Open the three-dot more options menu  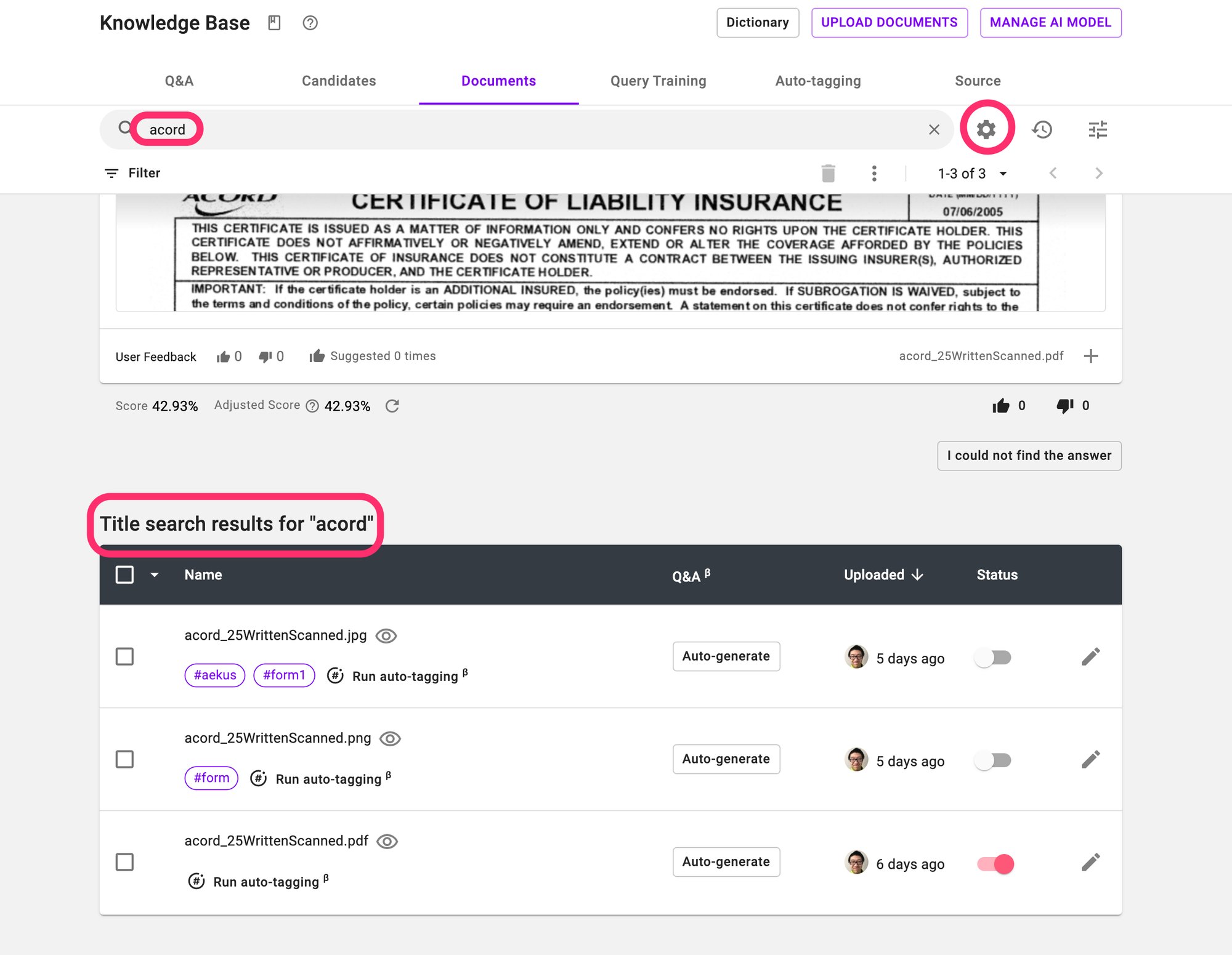click(x=874, y=174)
